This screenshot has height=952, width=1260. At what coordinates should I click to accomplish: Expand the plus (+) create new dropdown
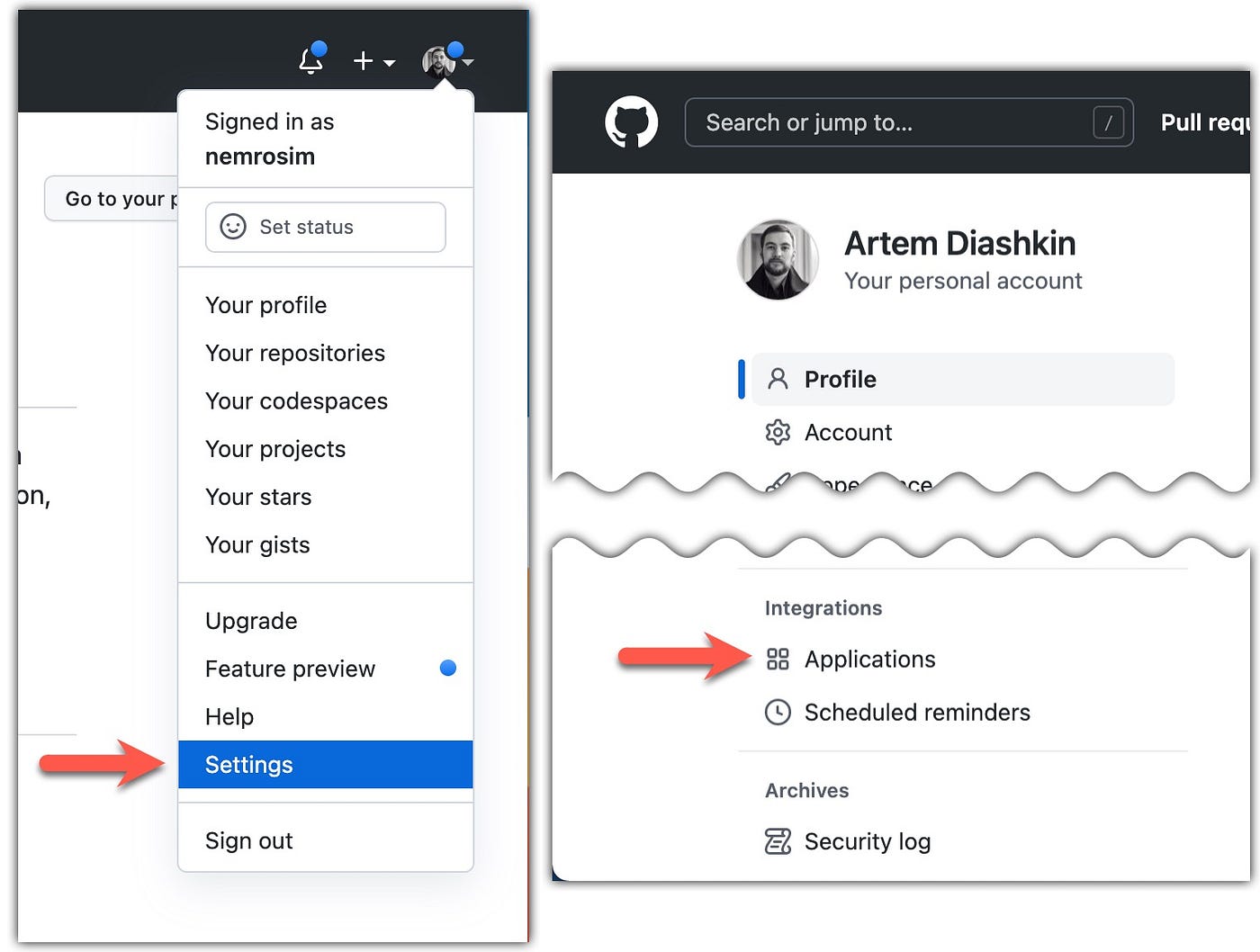pos(372,61)
